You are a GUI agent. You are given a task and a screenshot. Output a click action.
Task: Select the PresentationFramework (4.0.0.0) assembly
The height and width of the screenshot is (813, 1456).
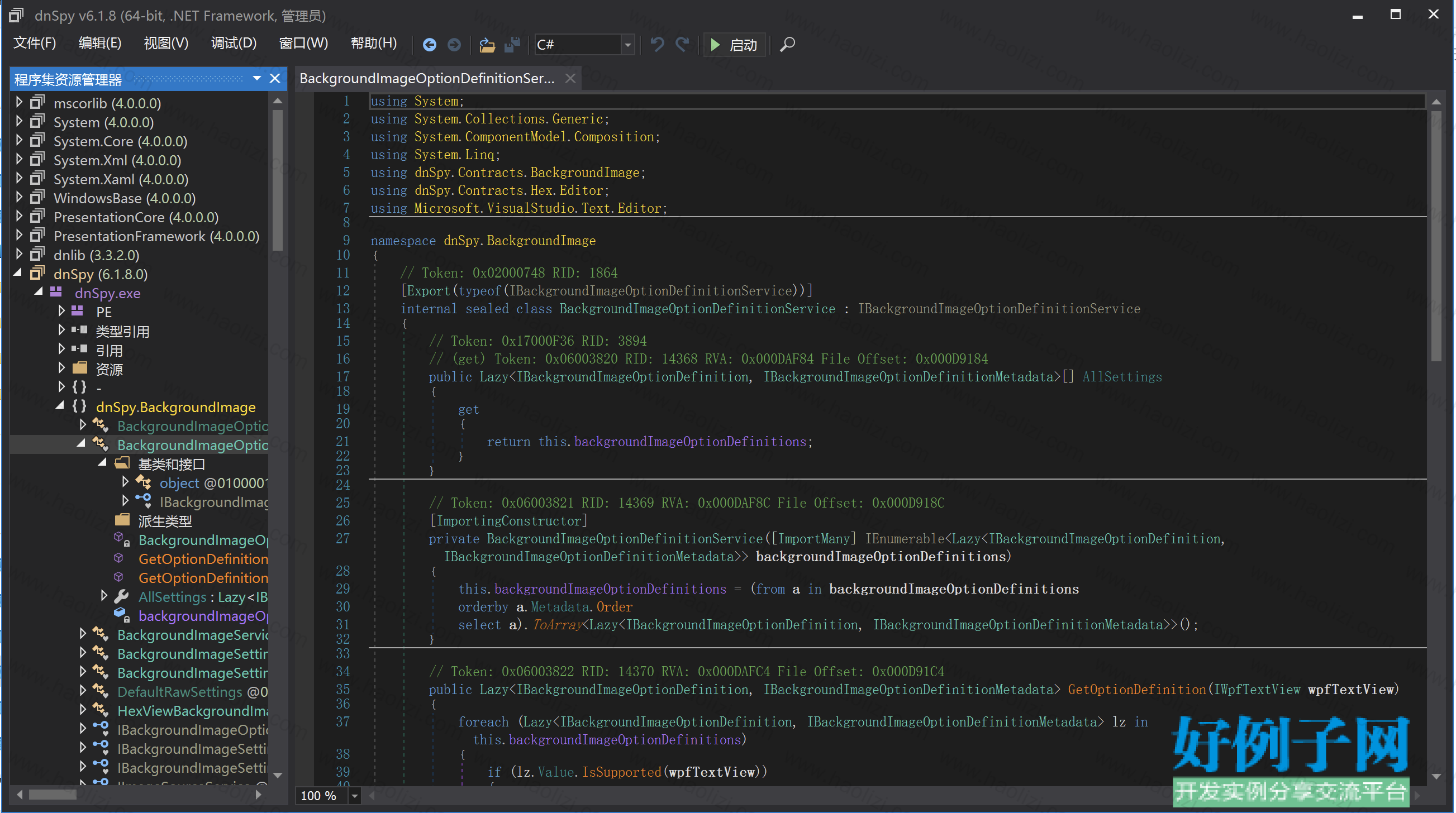click(x=156, y=236)
